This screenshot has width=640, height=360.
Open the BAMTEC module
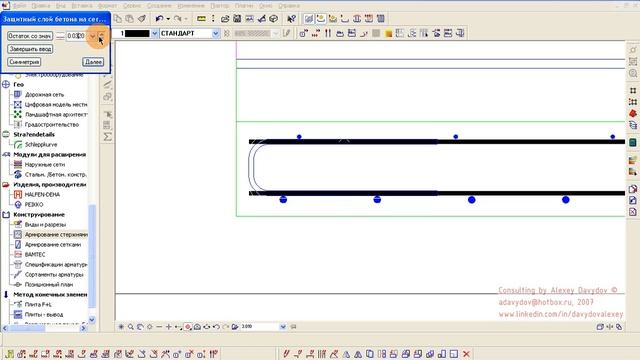point(35,254)
